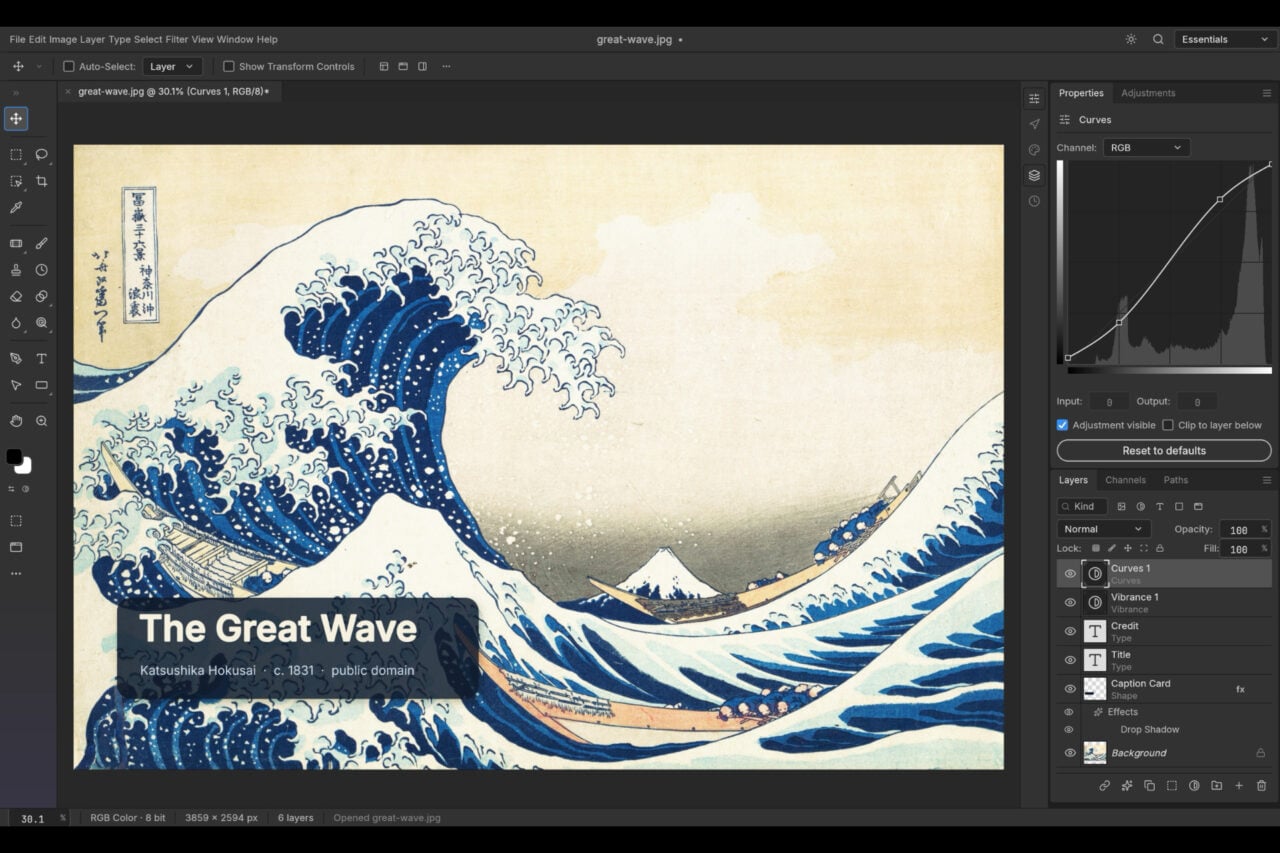1280x853 pixels.
Task: Select the Type tool in toolbar
Action: click(42, 358)
